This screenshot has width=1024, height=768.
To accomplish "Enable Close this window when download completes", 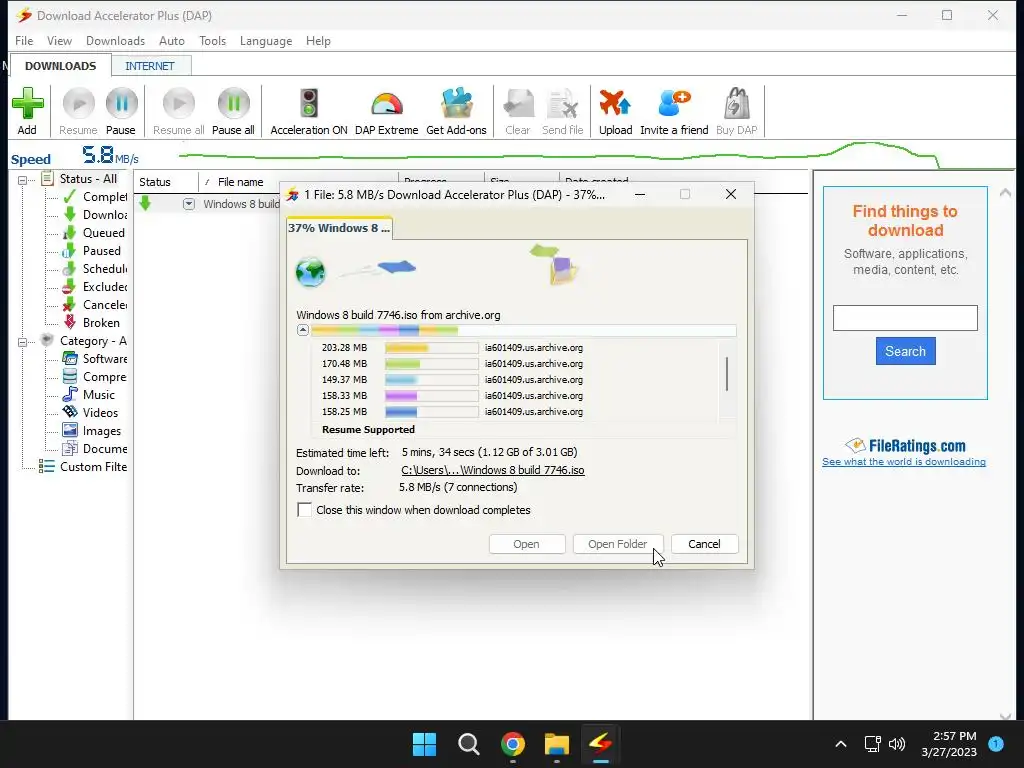I will click(x=304, y=509).
